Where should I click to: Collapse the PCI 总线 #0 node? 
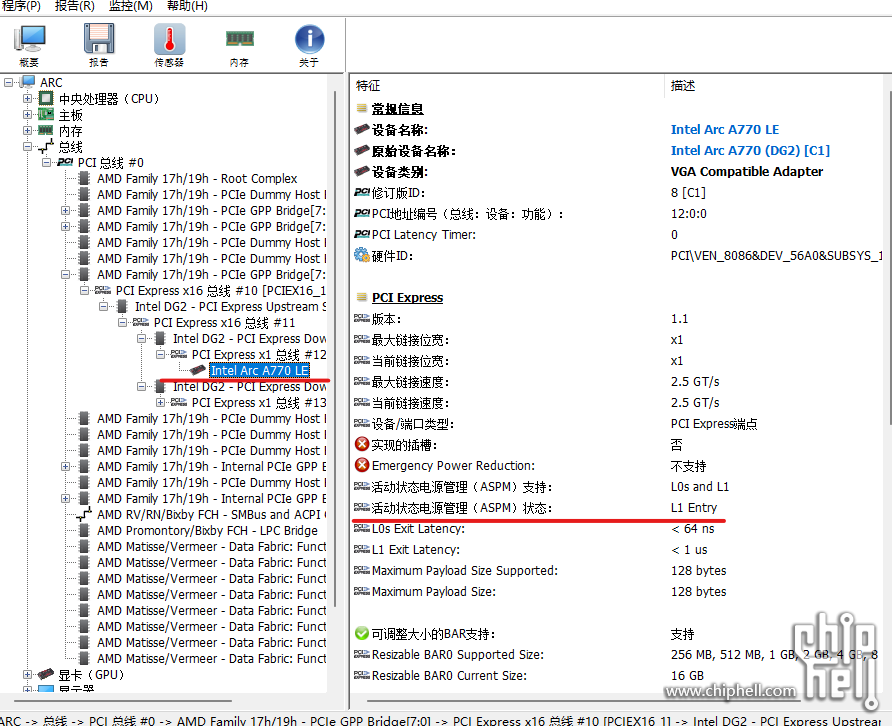click(x=47, y=163)
